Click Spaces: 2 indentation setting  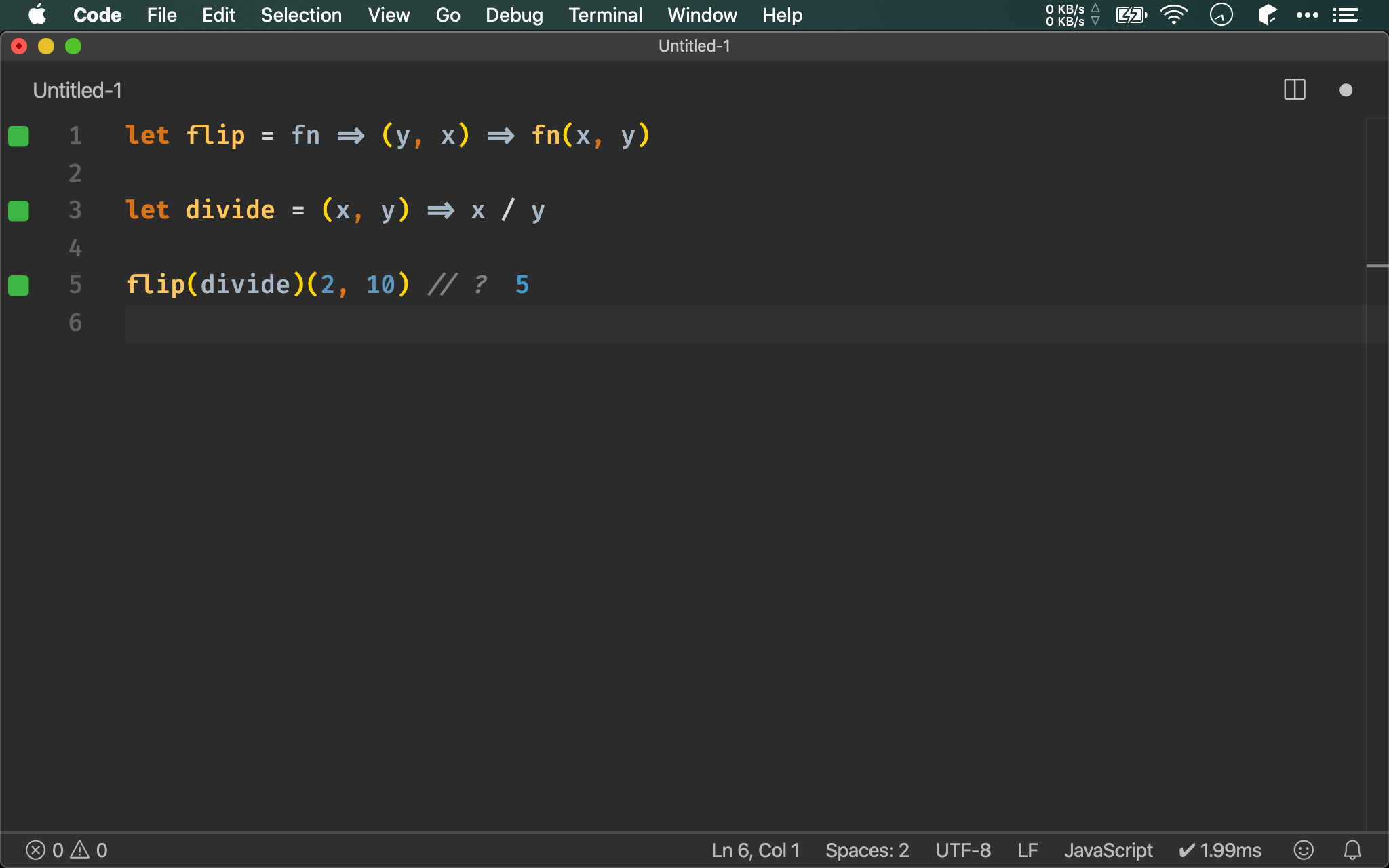[867, 850]
